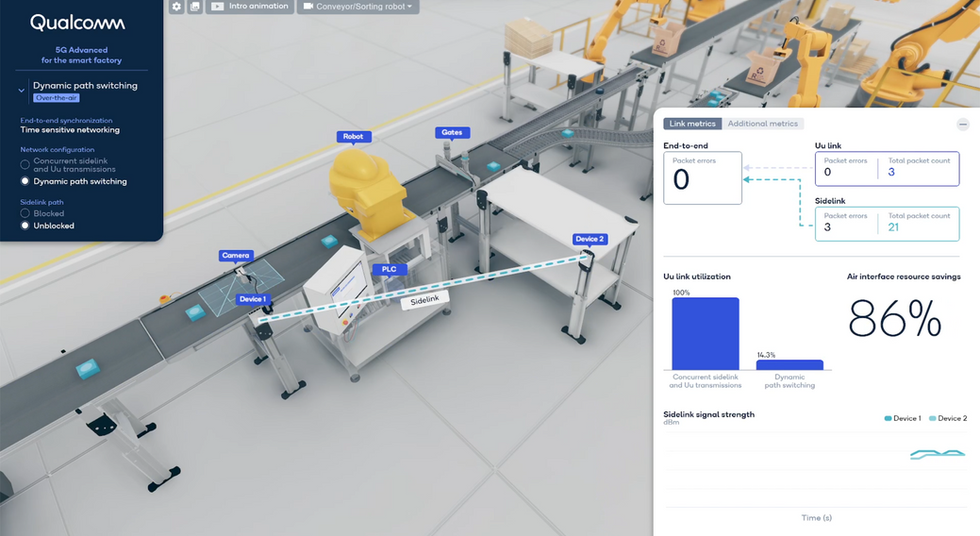Click the End-to-end packet errors box
Screen dimensions: 980x536
point(702,178)
